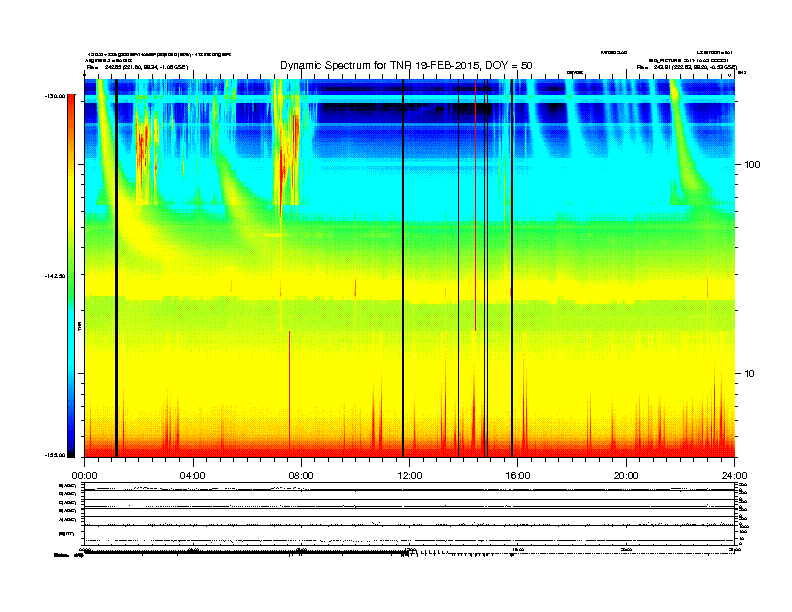Click the 100 frequency axis label
This screenshot has width=792, height=612.
(x=752, y=165)
